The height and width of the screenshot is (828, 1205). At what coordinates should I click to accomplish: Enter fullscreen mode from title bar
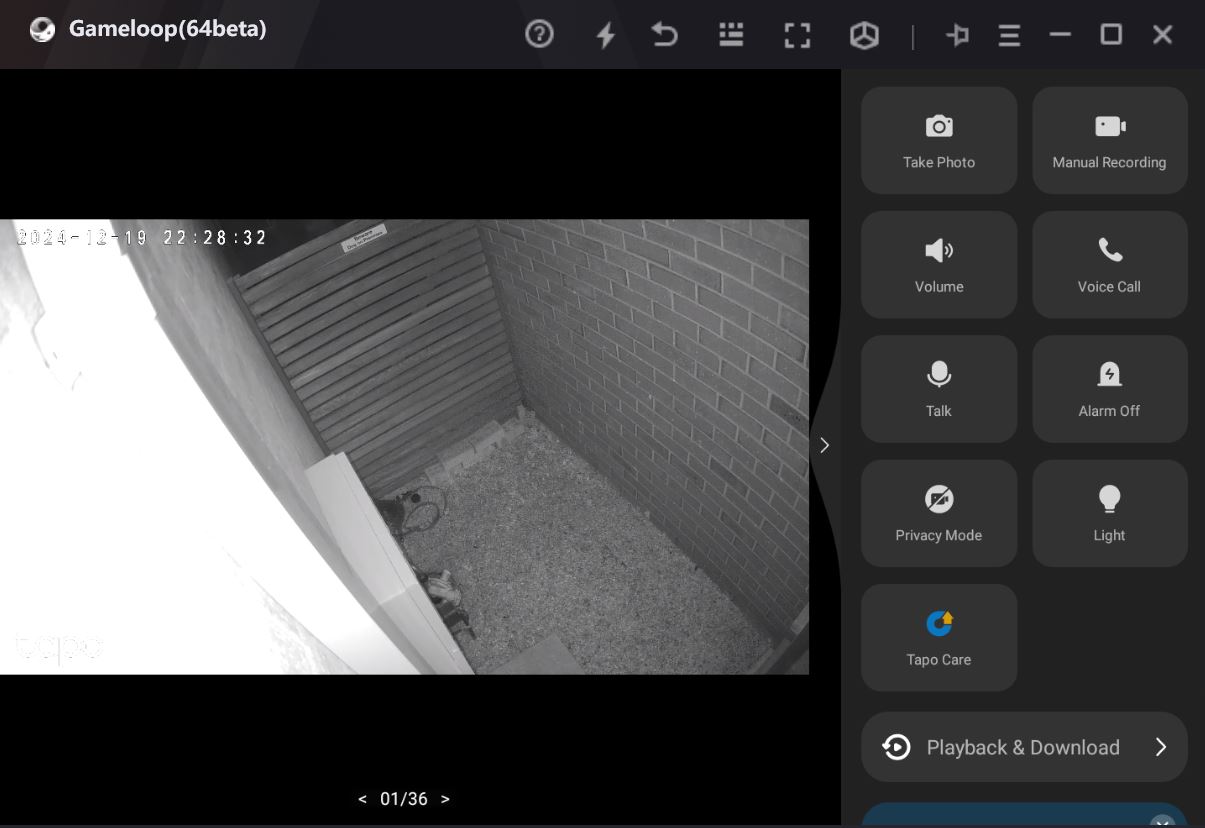[797, 35]
